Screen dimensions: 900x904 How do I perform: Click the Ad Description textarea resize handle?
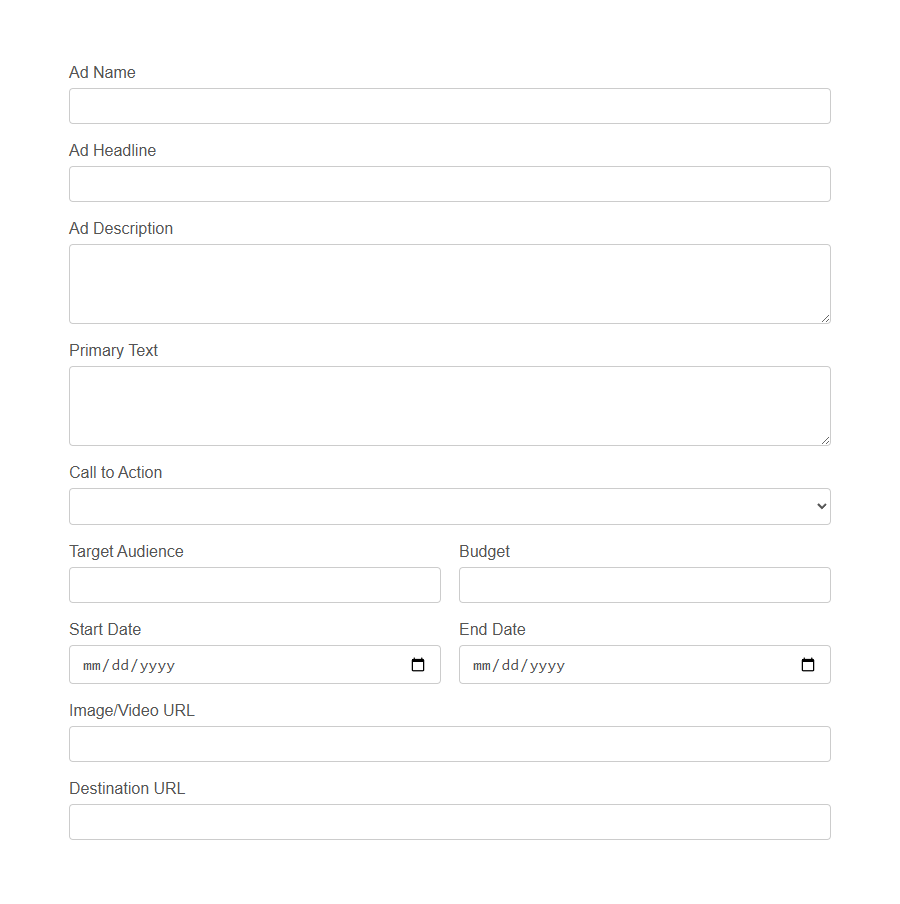(826, 318)
